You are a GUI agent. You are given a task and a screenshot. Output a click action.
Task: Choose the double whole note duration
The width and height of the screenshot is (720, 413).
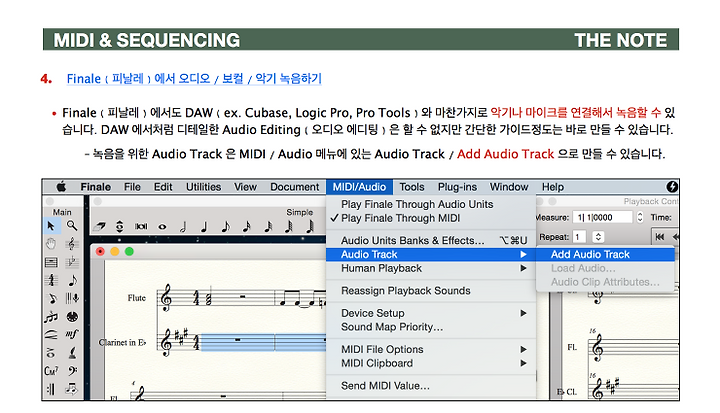click(141, 226)
